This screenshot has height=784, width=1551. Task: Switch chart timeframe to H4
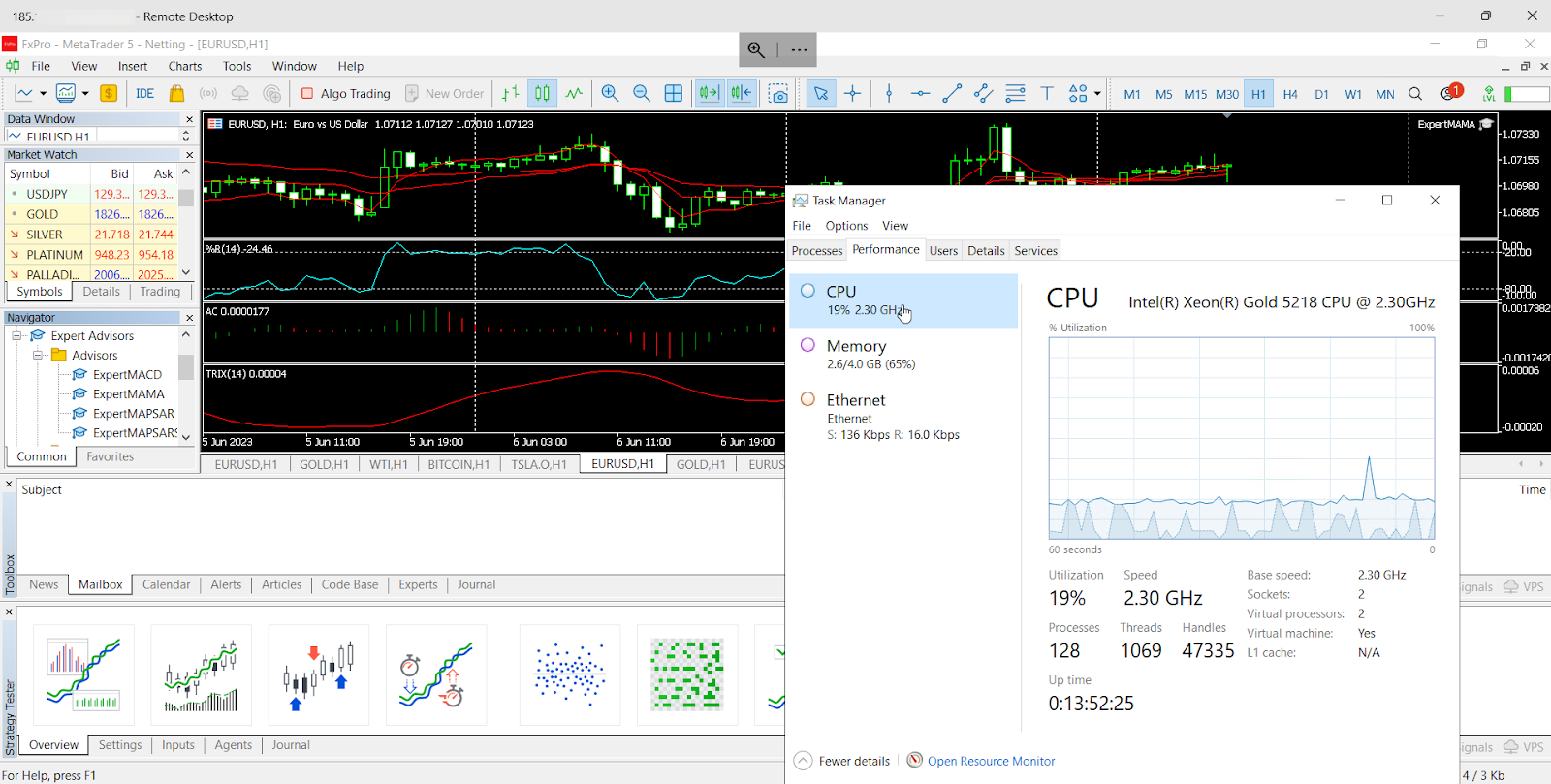coord(1290,94)
